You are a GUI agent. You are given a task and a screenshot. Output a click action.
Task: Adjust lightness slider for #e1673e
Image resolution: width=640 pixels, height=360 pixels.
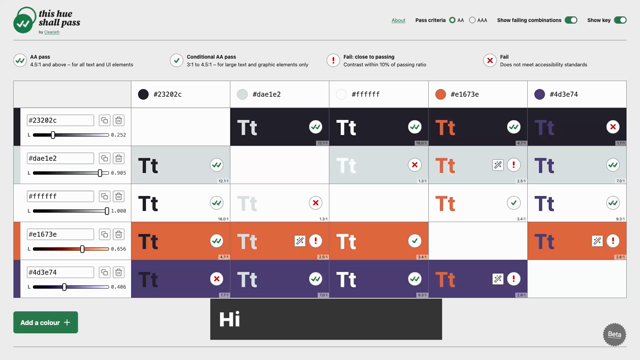coord(71,249)
